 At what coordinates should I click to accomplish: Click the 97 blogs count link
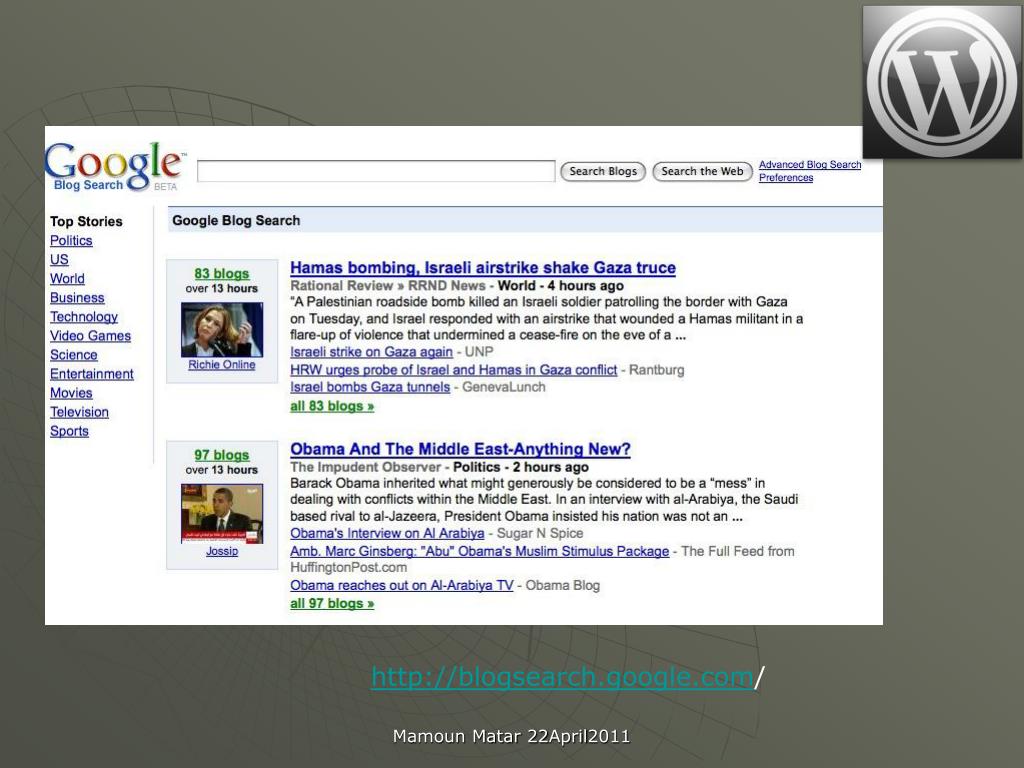click(221, 455)
